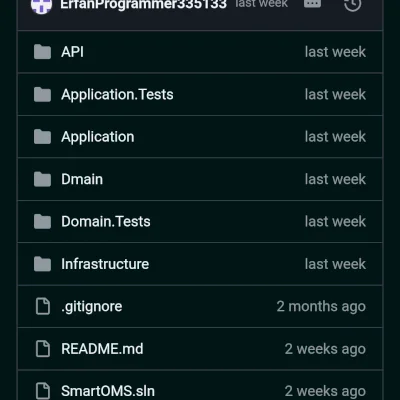This screenshot has height=400, width=400.
Task: Open the Dmain folder
Action: 82,179
